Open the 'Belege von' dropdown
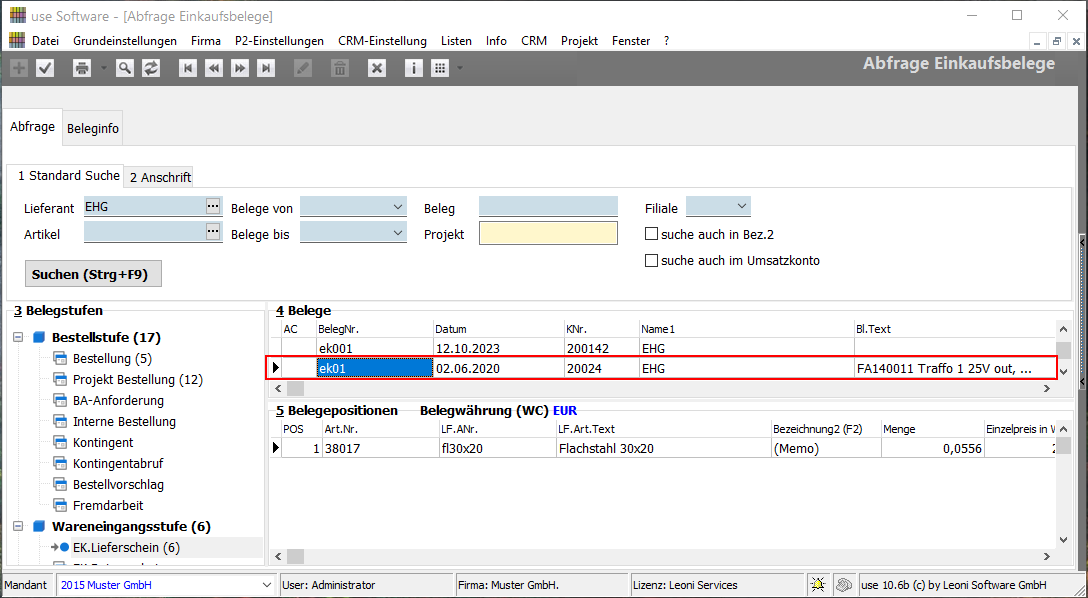Viewport: 1088px width, 598px height. [398, 207]
